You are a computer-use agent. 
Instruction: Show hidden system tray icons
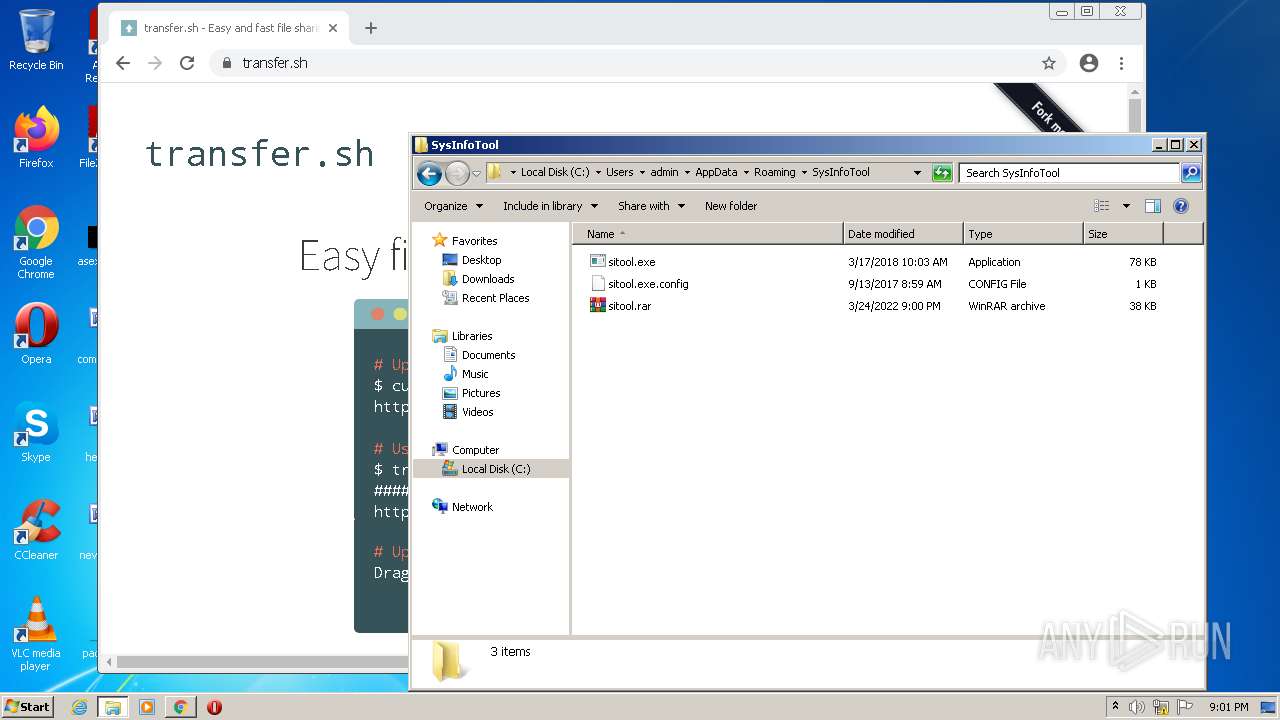tap(1115, 707)
